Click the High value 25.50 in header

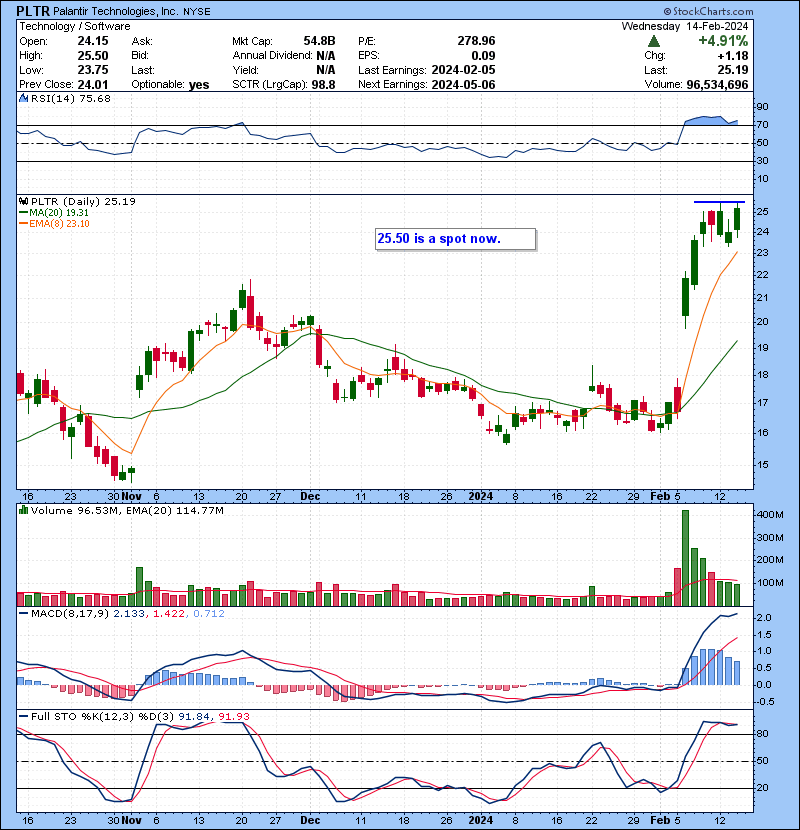pos(93,56)
